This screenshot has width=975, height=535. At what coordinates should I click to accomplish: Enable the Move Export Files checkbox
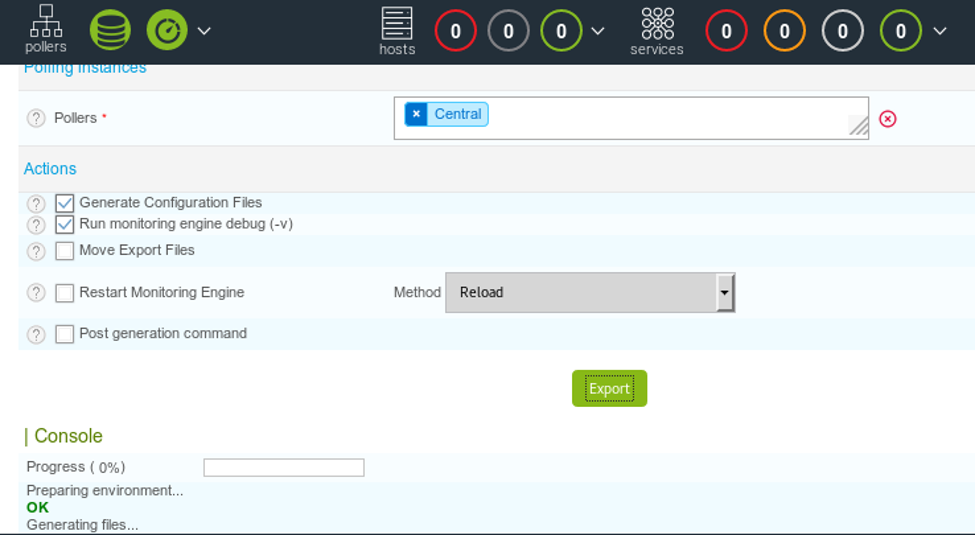click(65, 251)
